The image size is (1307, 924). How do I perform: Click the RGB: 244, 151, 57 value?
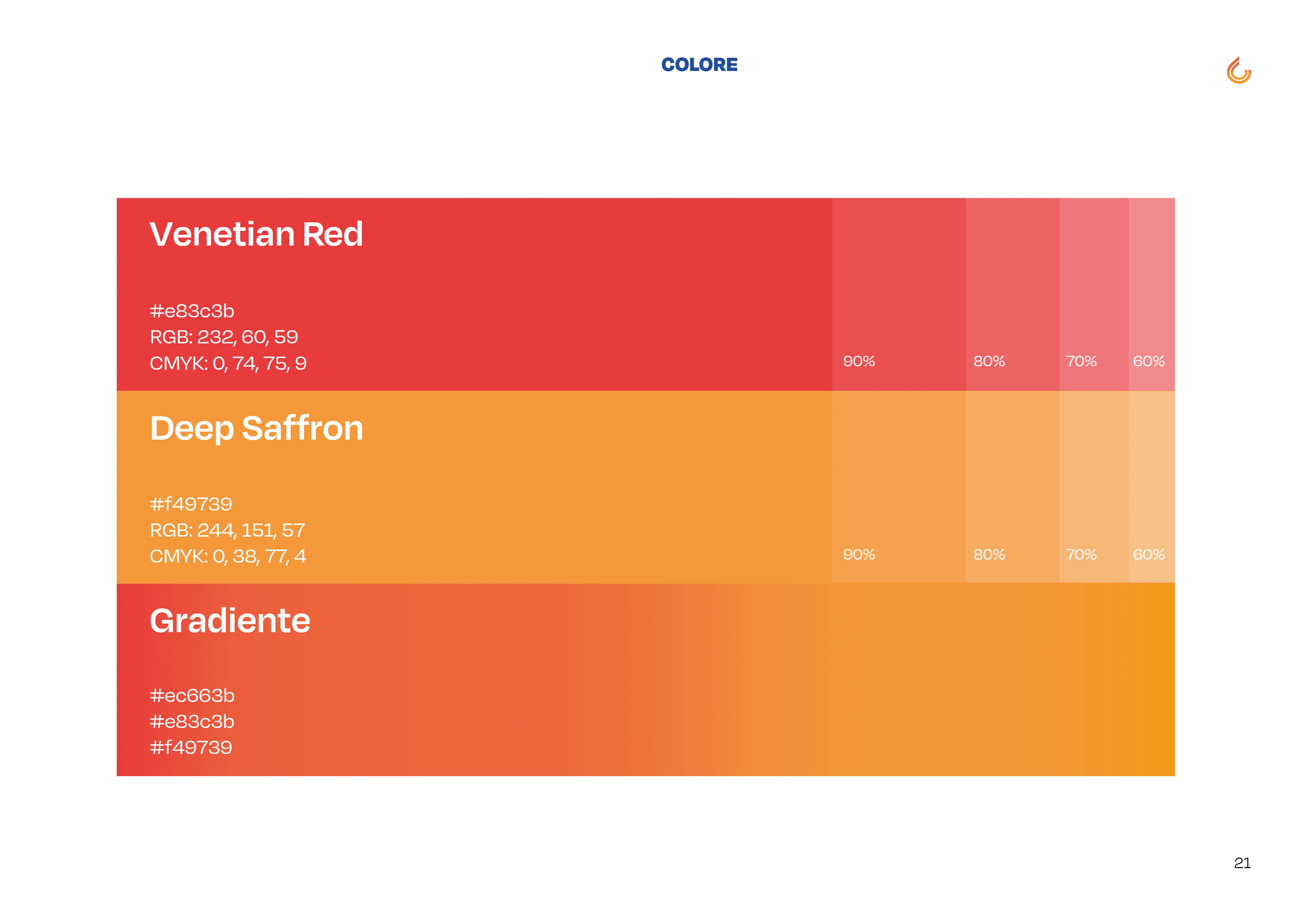click(x=227, y=530)
